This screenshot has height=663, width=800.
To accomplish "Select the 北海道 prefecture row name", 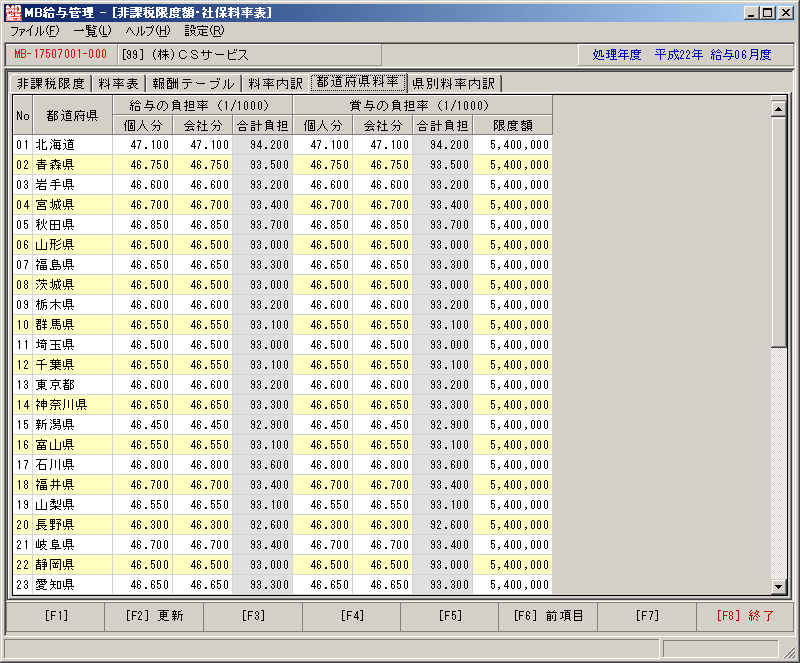I will (72, 145).
